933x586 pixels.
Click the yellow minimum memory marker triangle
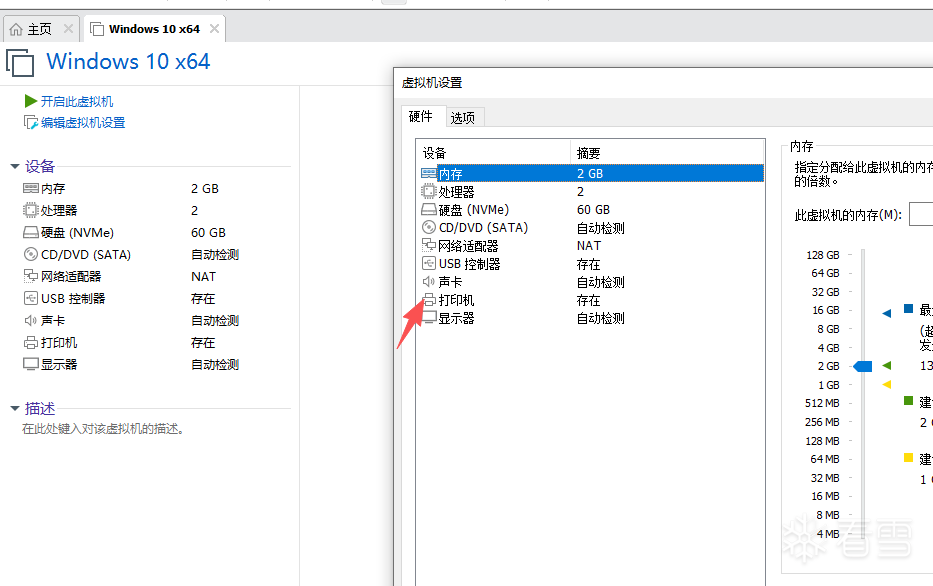pos(887,384)
